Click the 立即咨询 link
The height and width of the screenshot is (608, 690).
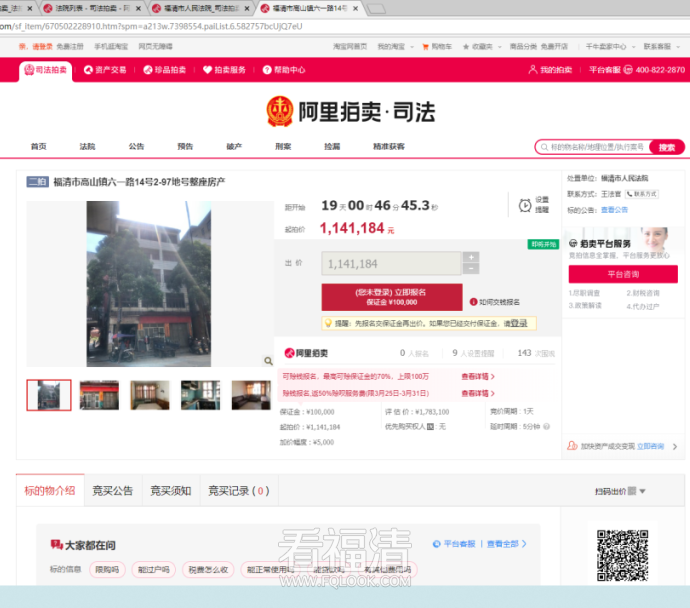tap(650, 446)
